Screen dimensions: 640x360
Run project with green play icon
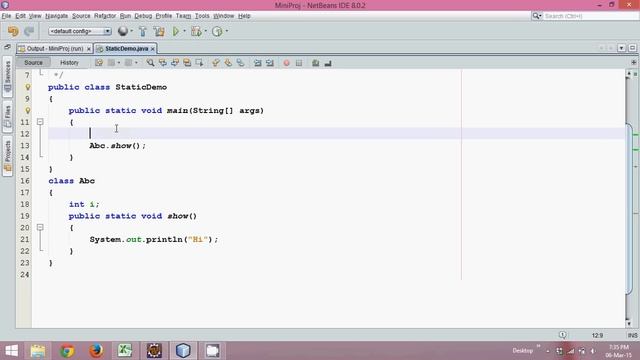176,31
